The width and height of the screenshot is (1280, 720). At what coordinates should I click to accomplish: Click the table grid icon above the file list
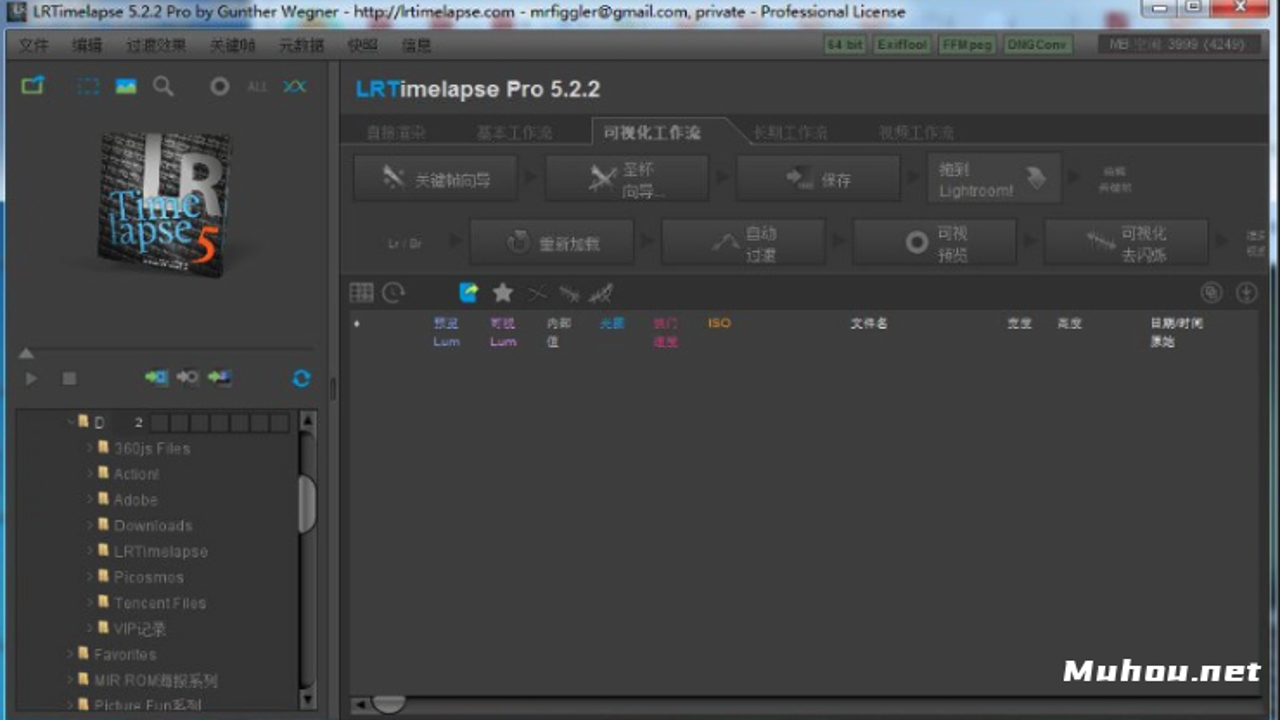click(x=361, y=292)
